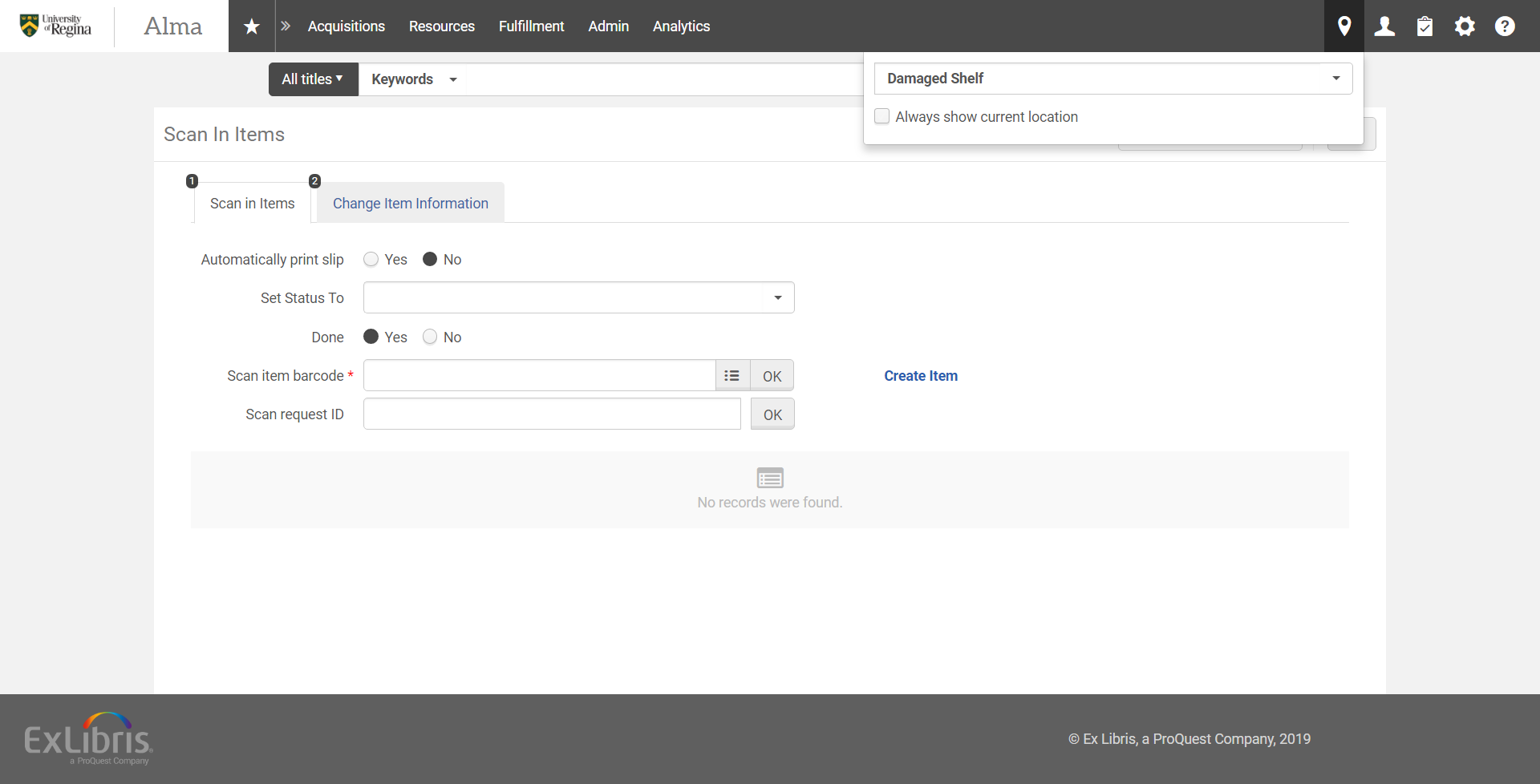Click the barcode pick-list icon
This screenshot has width=1540, height=784.
coord(732,375)
